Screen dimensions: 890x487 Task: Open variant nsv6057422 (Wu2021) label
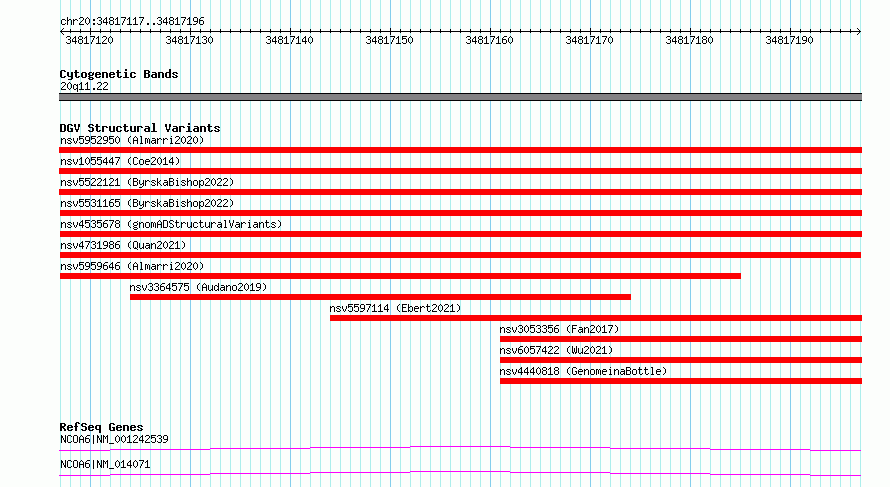[x=556, y=350]
